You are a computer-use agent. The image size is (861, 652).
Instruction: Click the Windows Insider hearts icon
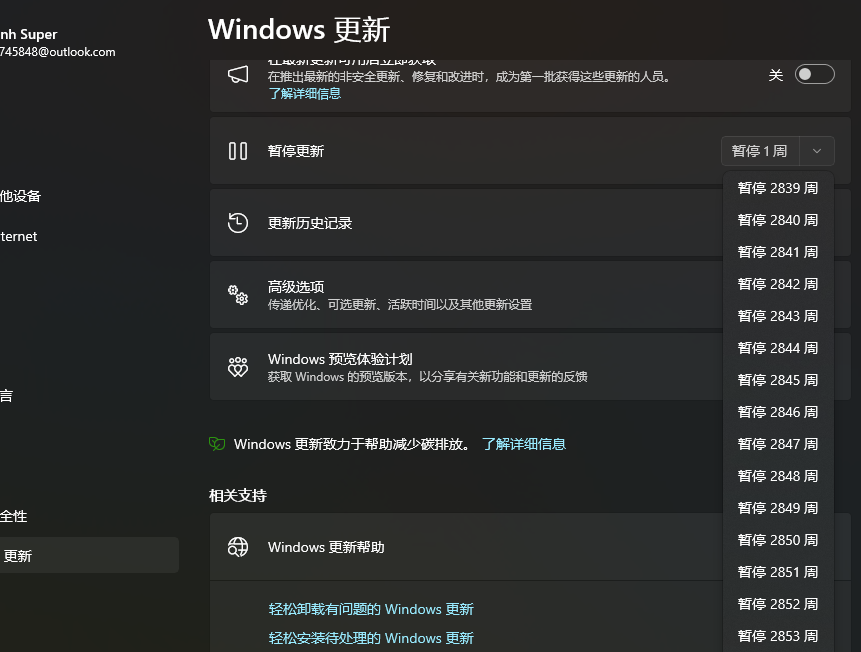(238, 367)
